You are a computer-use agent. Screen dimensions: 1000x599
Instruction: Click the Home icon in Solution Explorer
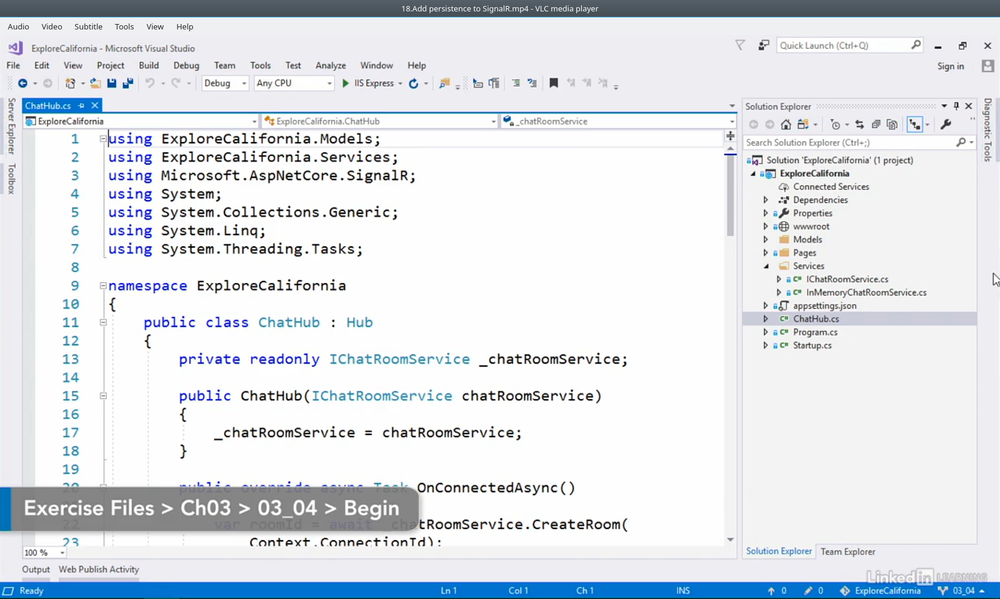click(786, 124)
